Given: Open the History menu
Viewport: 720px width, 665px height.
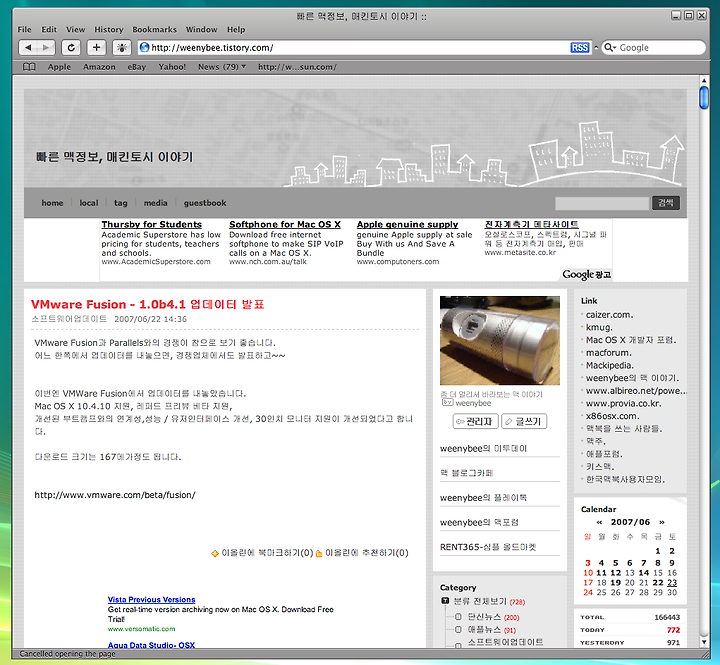Looking at the screenshot, I should pyautogui.click(x=108, y=29).
